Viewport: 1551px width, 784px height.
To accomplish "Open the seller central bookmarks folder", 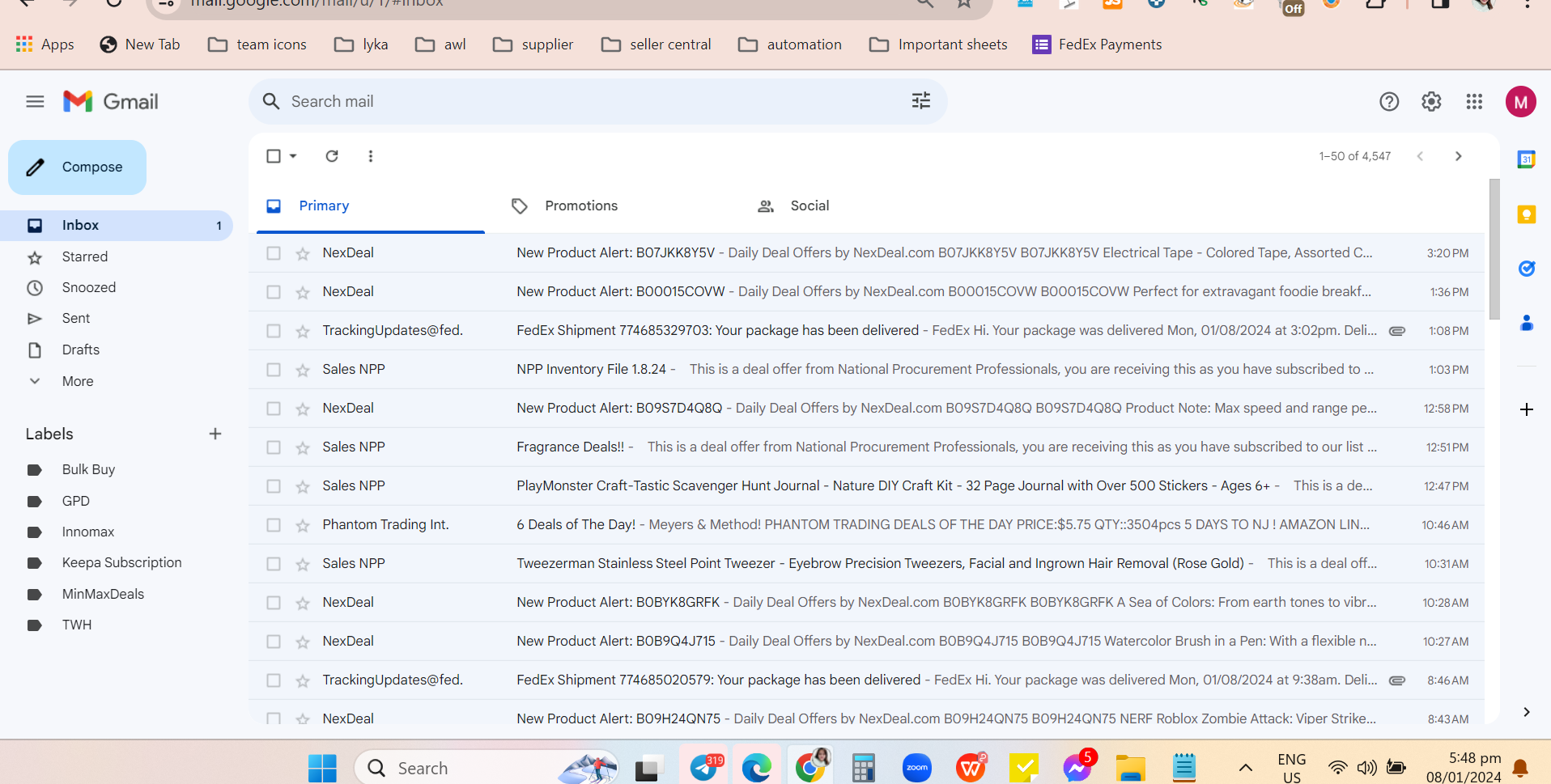I will tap(656, 44).
